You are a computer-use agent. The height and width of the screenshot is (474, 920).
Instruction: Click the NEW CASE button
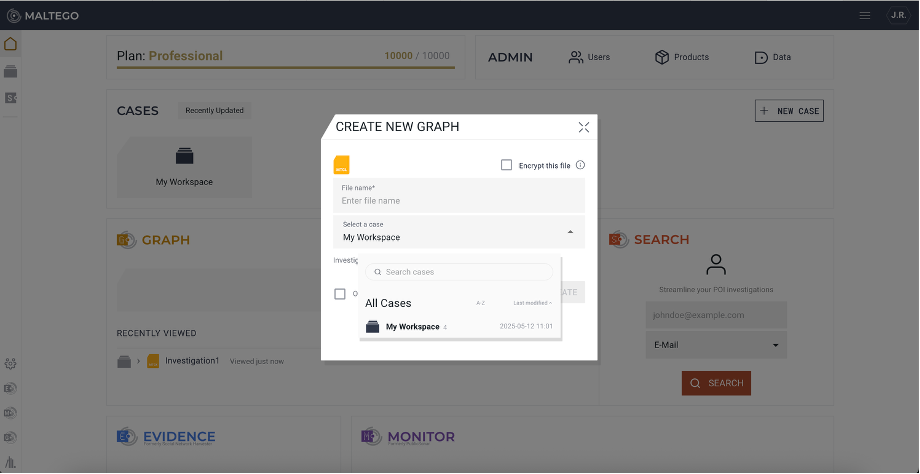point(789,111)
